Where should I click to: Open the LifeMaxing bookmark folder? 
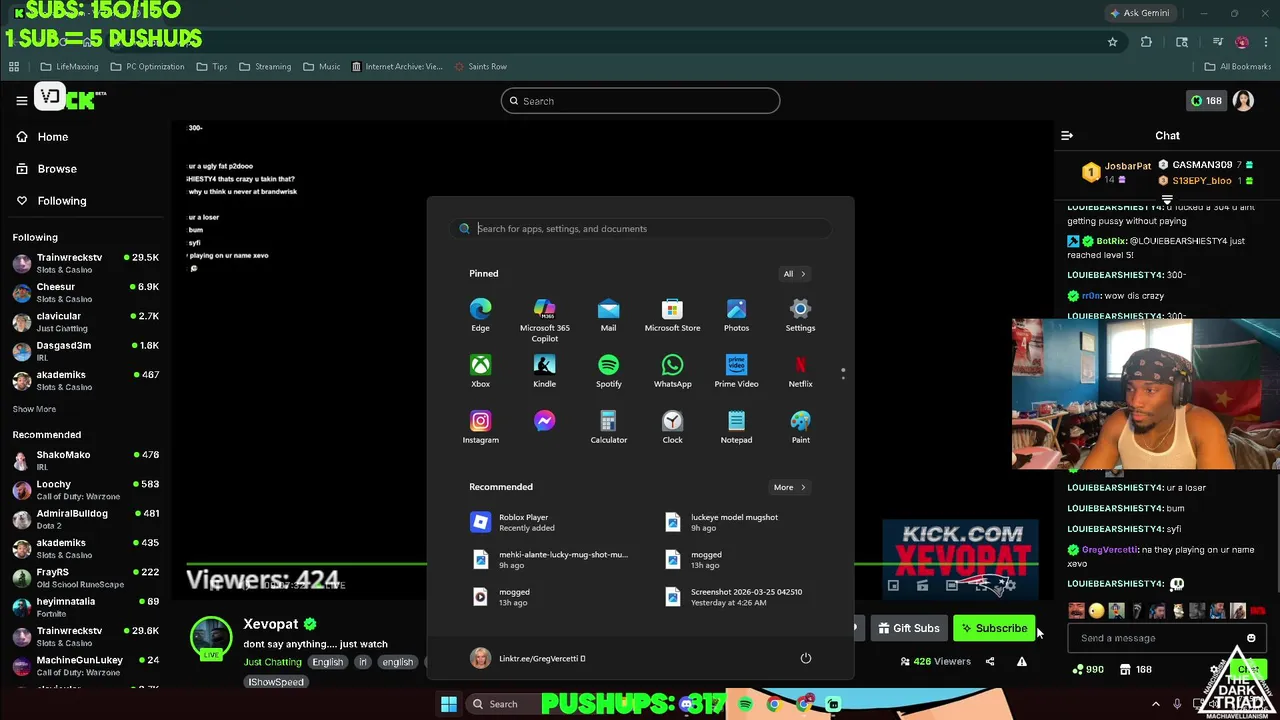click(x=69, y=67)
